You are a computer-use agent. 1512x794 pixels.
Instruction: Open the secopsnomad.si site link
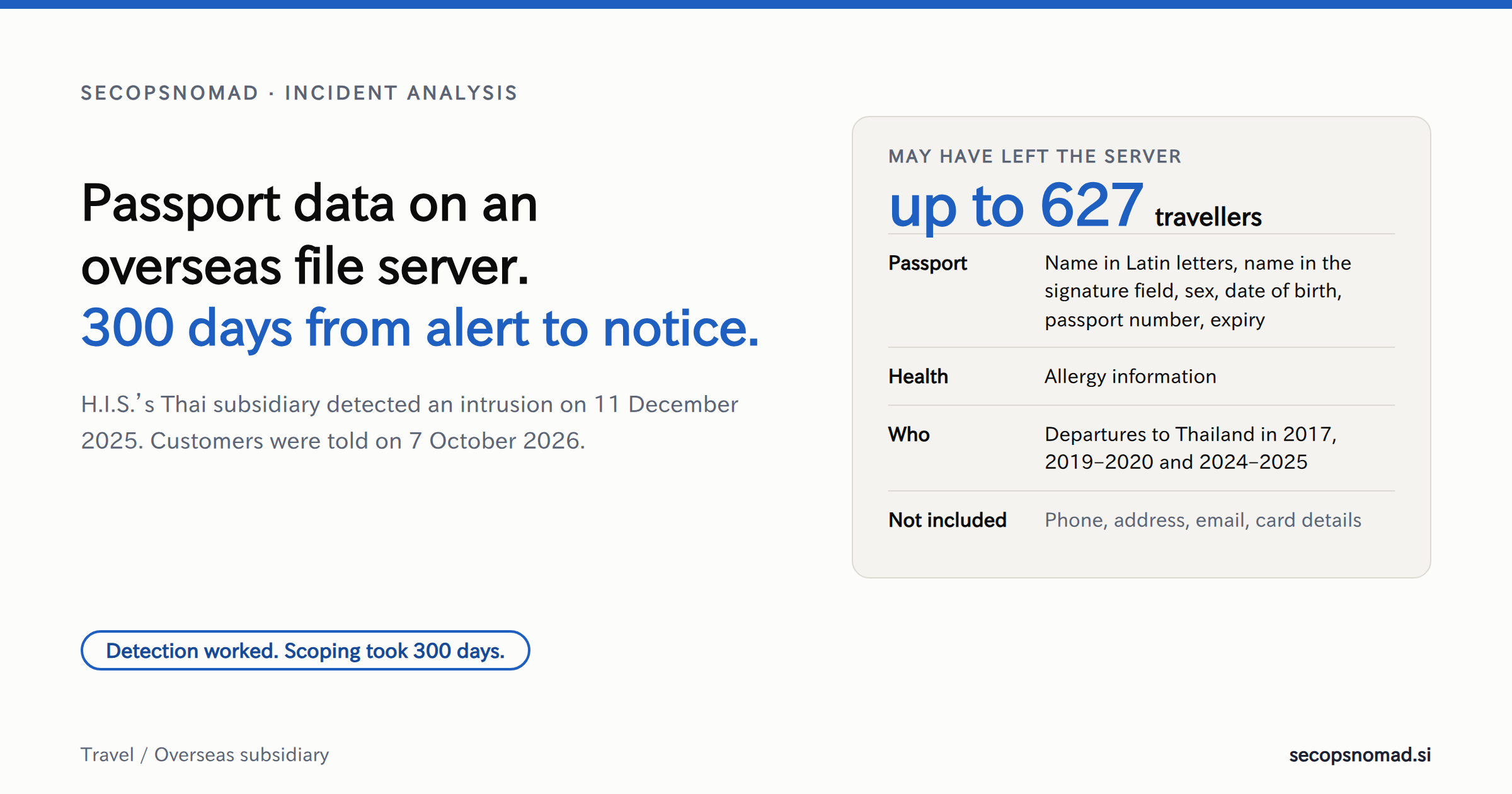[1360, 754]
